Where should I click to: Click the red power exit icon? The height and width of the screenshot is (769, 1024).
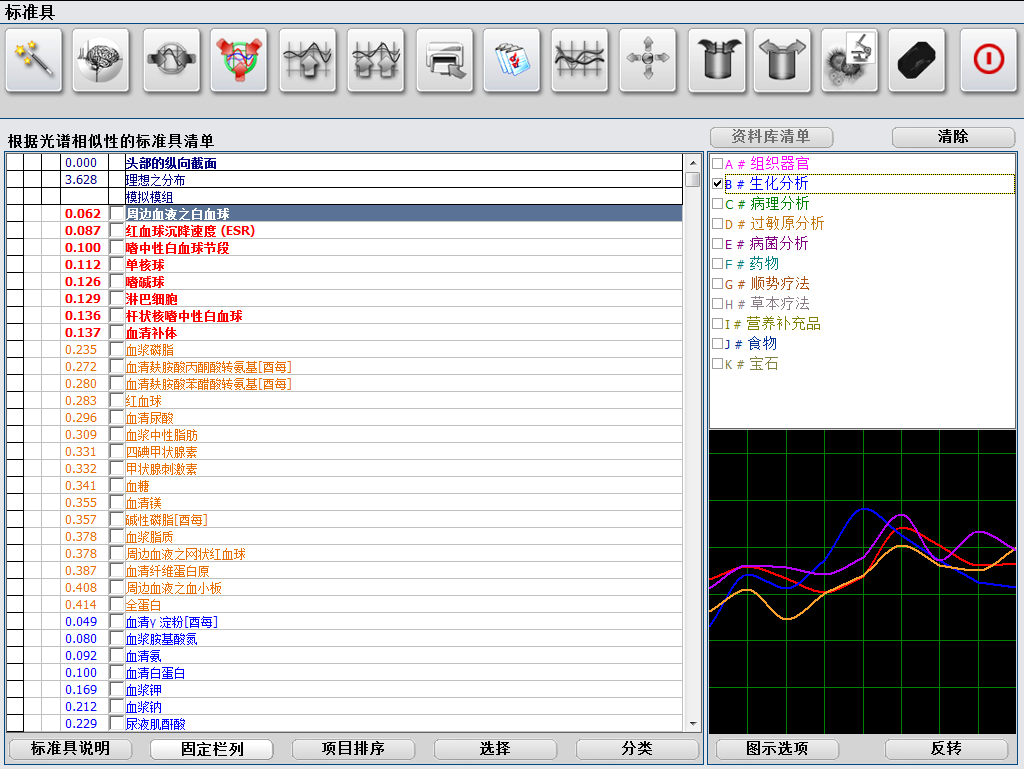[989, 59]
